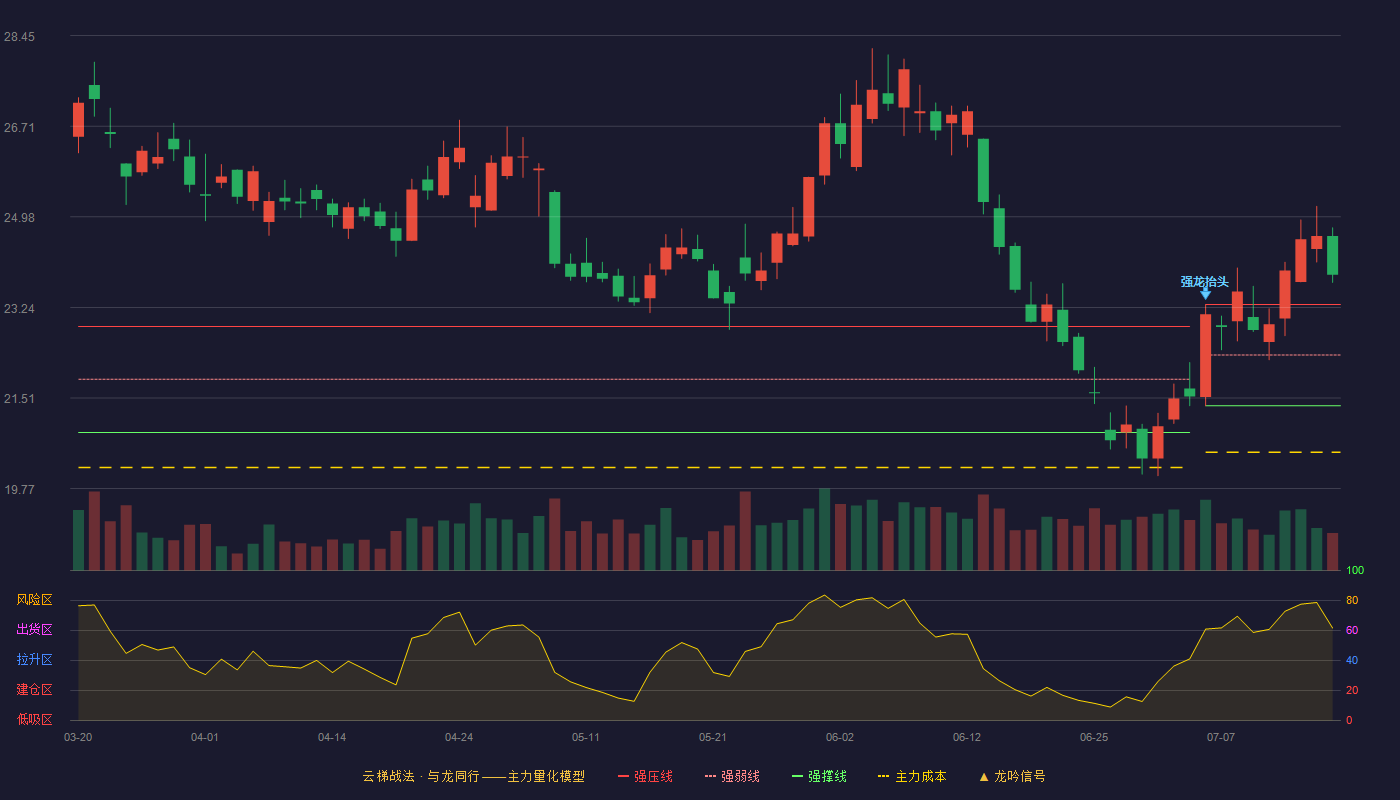
Task: Click the 拉升区 zone label
Action: 34,660
